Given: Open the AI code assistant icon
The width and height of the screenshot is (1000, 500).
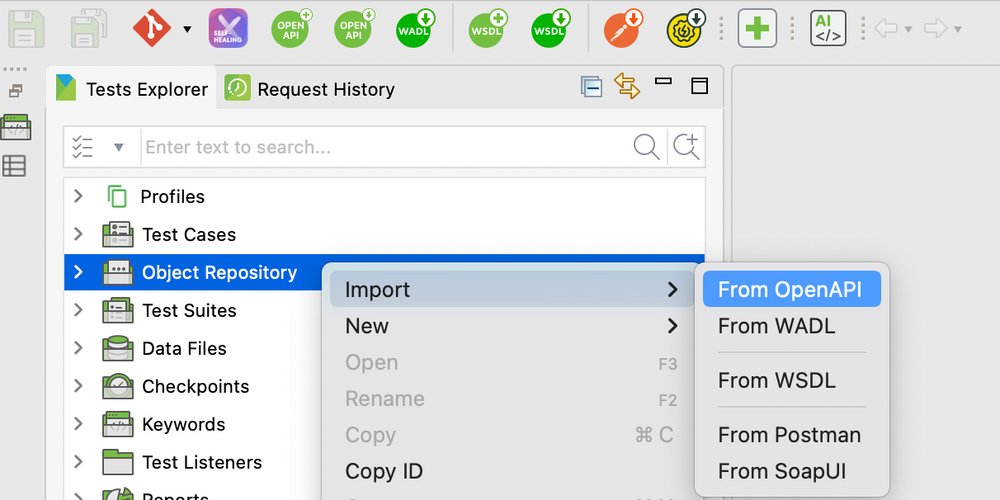Looking at the screenshot, I should [828, 28].
